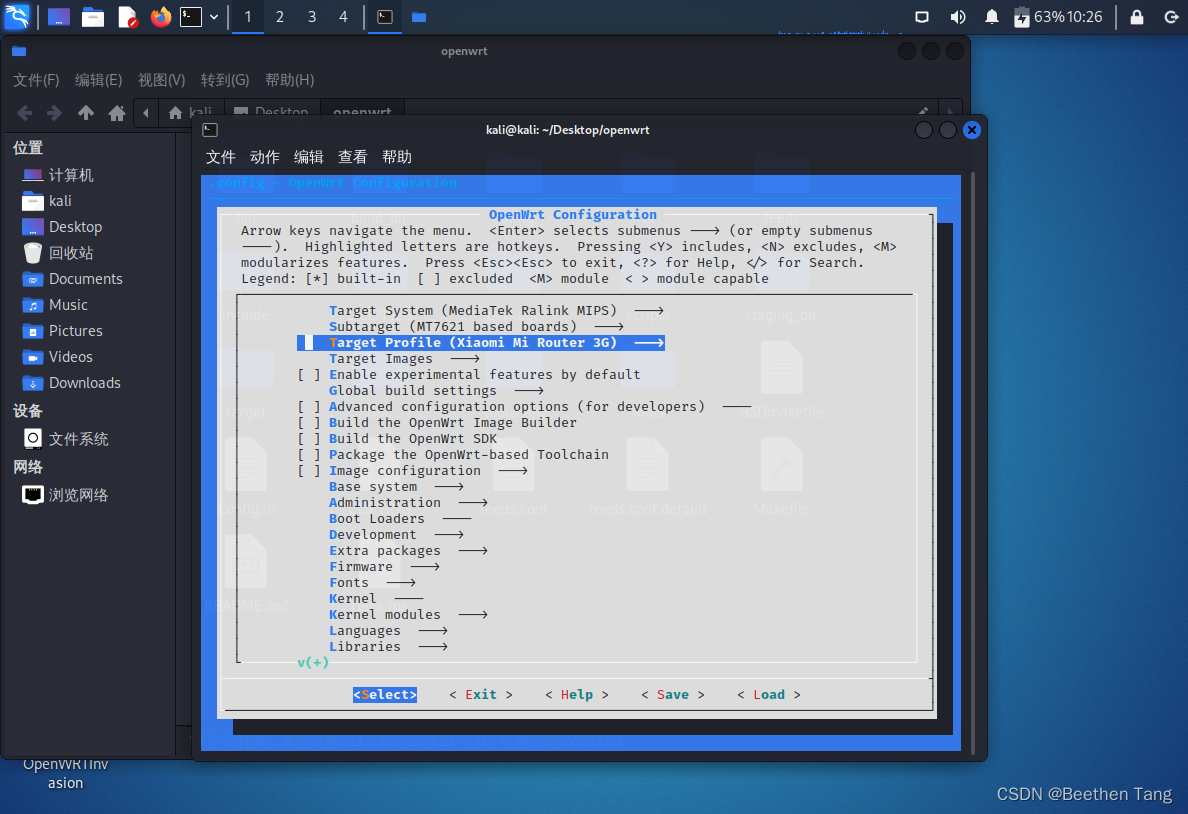This screenshot has height=814, width=1188.
Task: Open the display settings tray icon
Action: (921, 17)
